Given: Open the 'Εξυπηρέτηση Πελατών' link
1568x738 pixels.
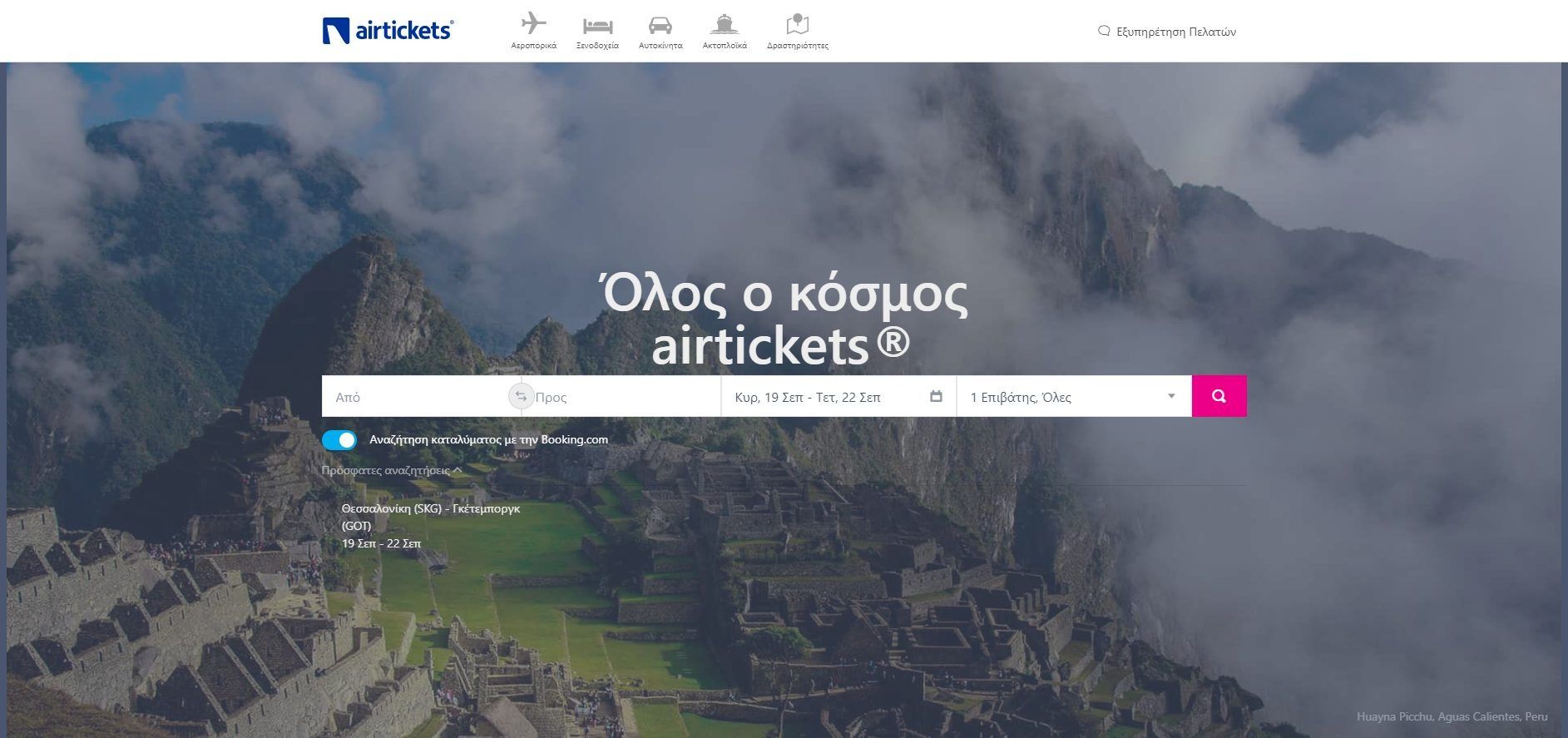Looking at the screenshot, I should 1175,32.
